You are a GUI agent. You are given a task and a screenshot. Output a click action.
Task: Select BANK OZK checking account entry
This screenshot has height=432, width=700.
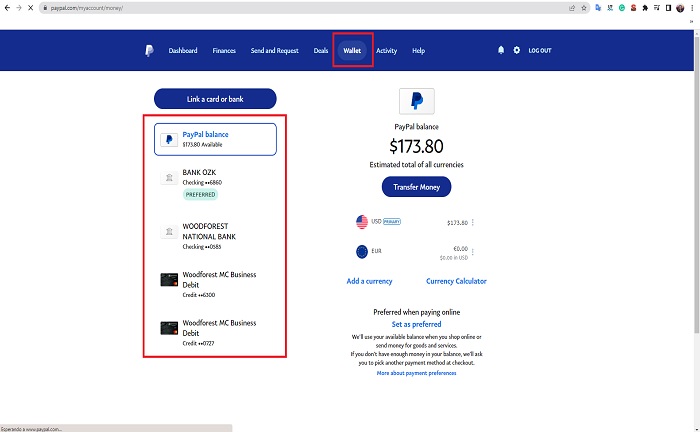tap(215, 183)
